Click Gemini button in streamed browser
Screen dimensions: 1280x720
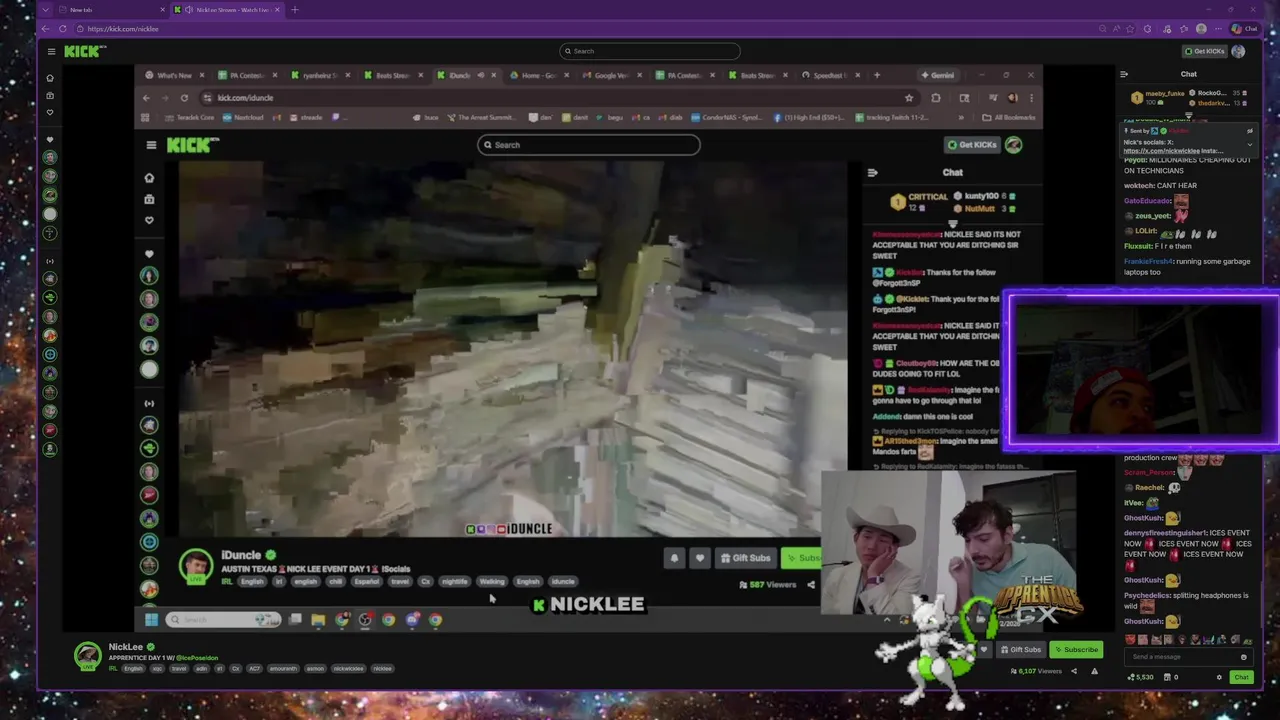937,75
